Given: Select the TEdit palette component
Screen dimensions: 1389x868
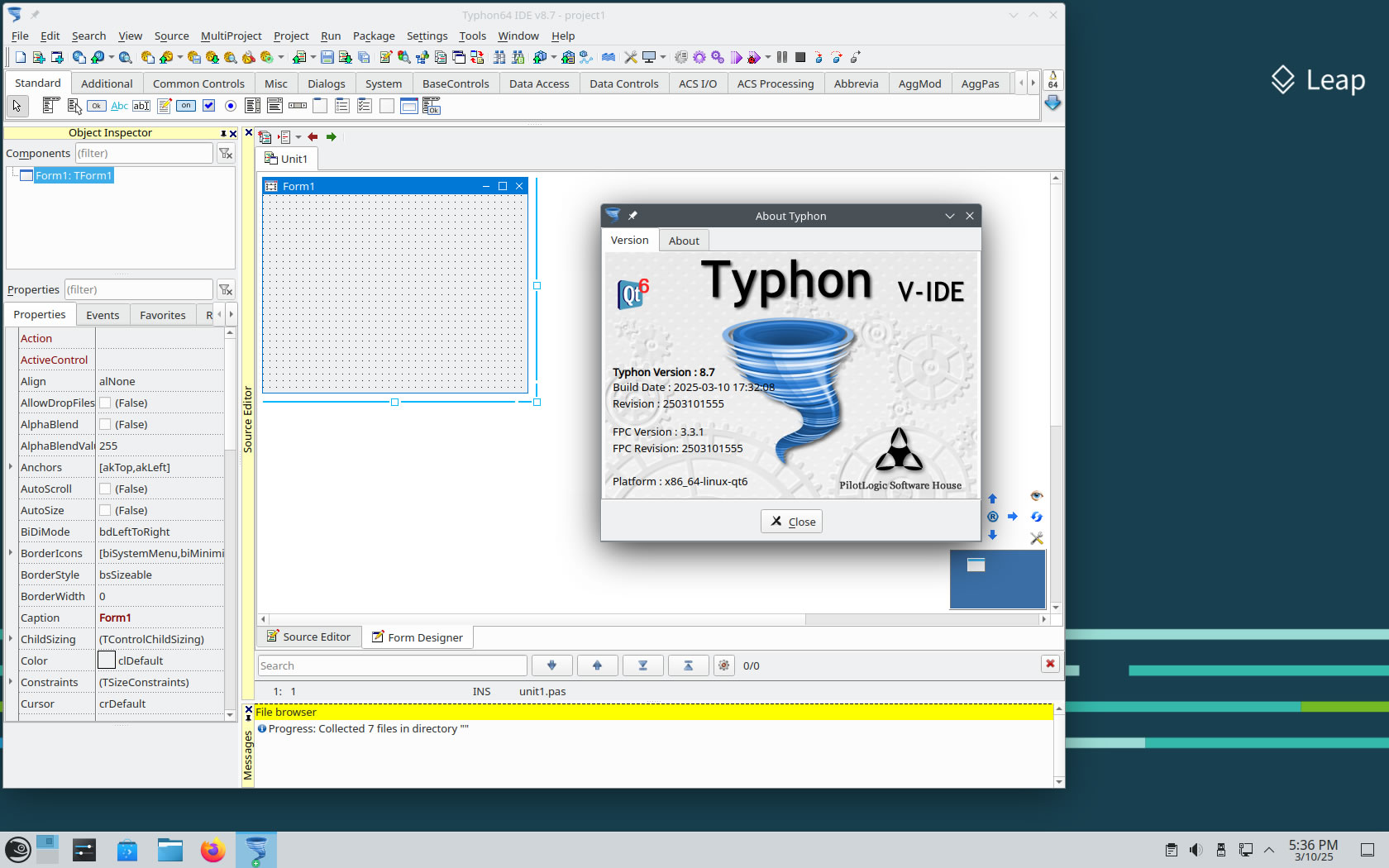Looking at the screenshot, I should 141,106.
